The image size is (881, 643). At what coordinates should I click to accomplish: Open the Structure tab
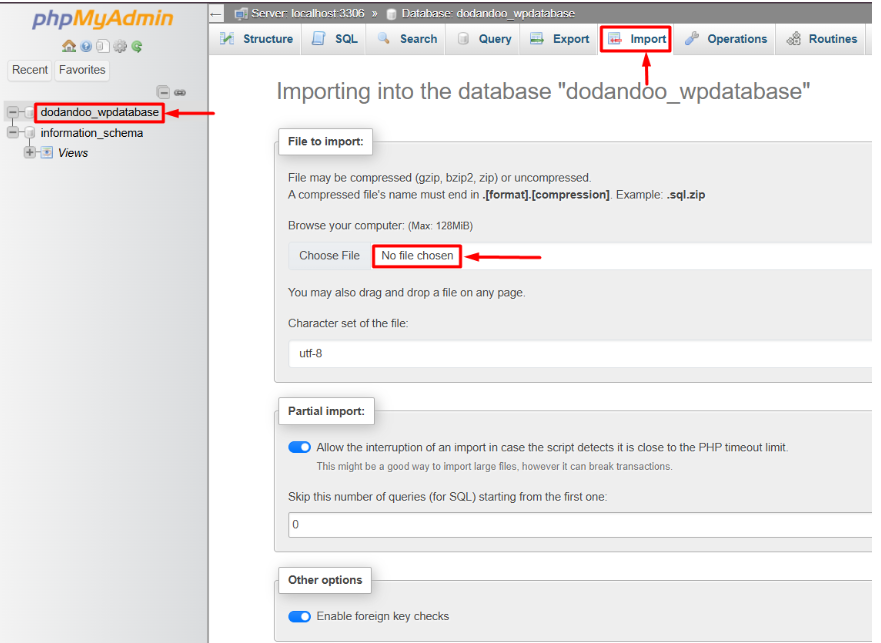click(x=256, y=39)
